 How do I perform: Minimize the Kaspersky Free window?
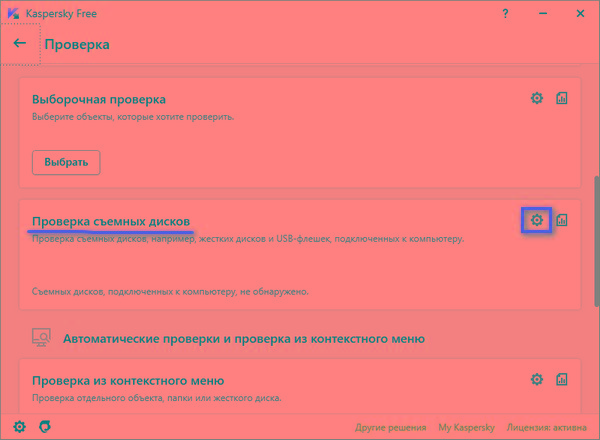click(543, 14)
